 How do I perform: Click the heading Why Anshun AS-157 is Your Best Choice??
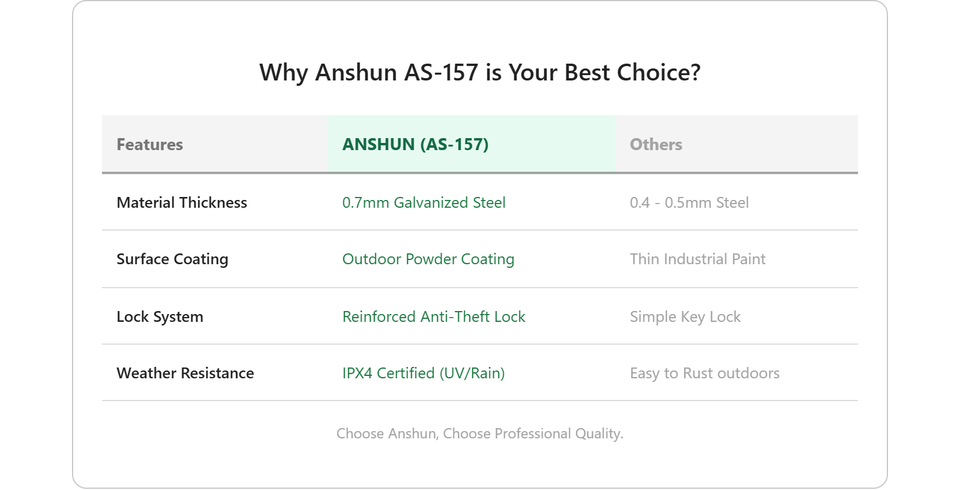(479, 72)
